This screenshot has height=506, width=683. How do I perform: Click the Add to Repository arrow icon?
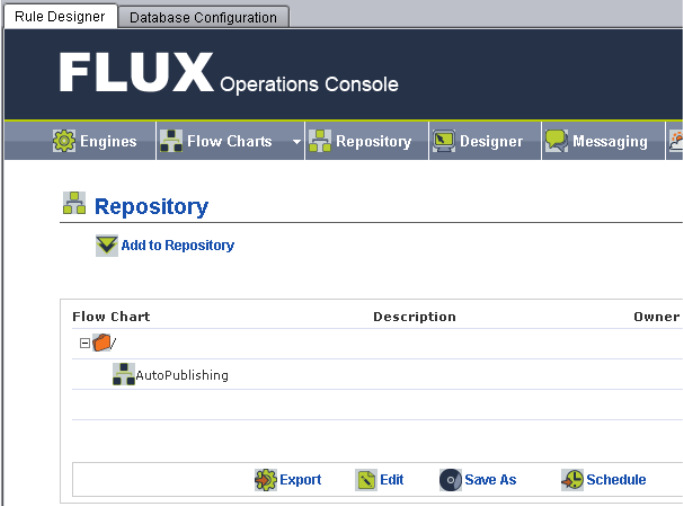[x=107, y=246]
